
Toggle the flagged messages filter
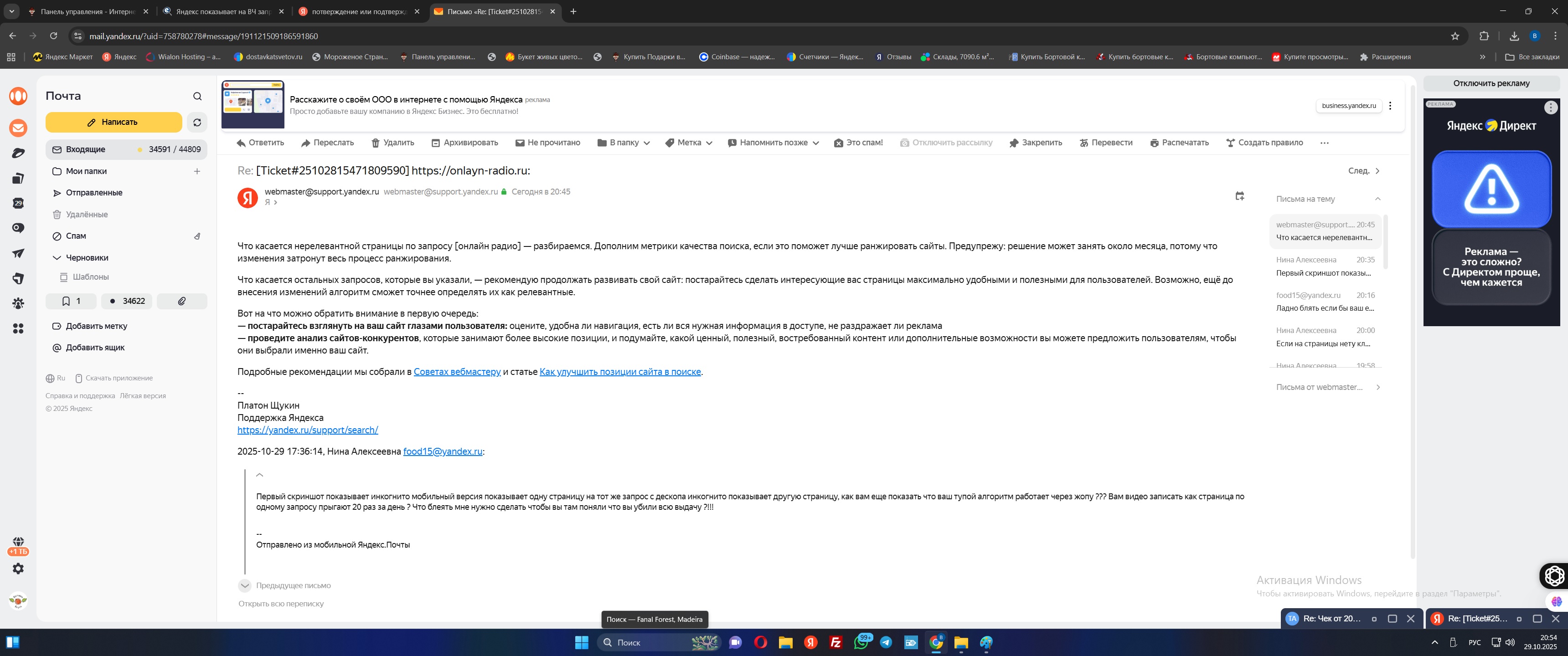click(x=71, y=301)
